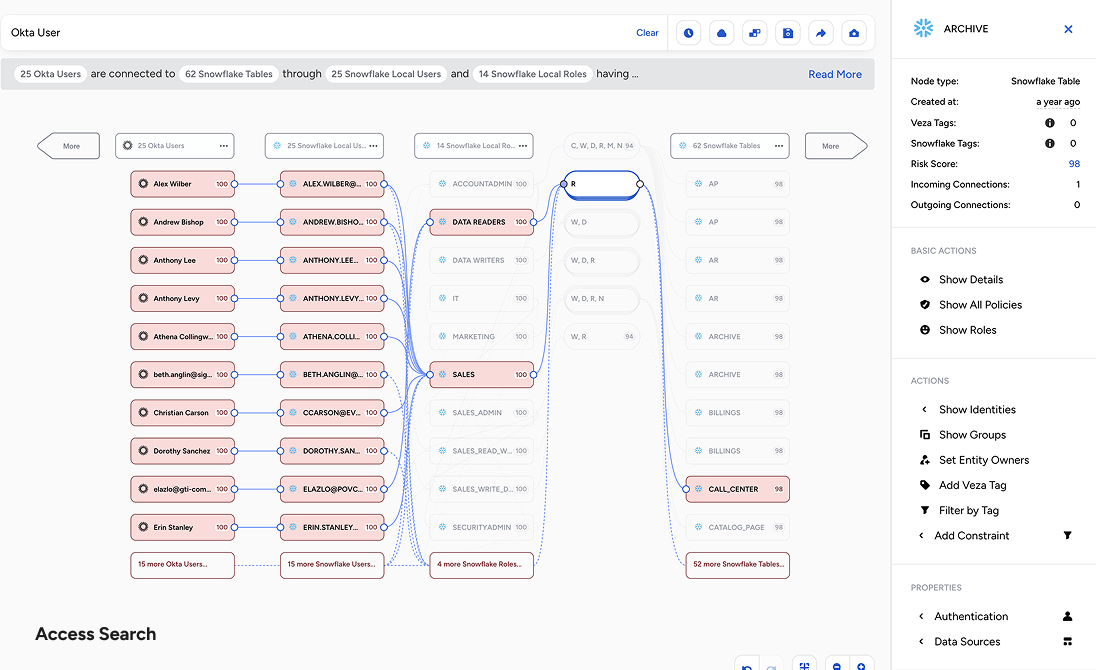The image size is (1096, 670).
Task: Select the Erin Stanley user node
Action: click(x=182, y=527)
